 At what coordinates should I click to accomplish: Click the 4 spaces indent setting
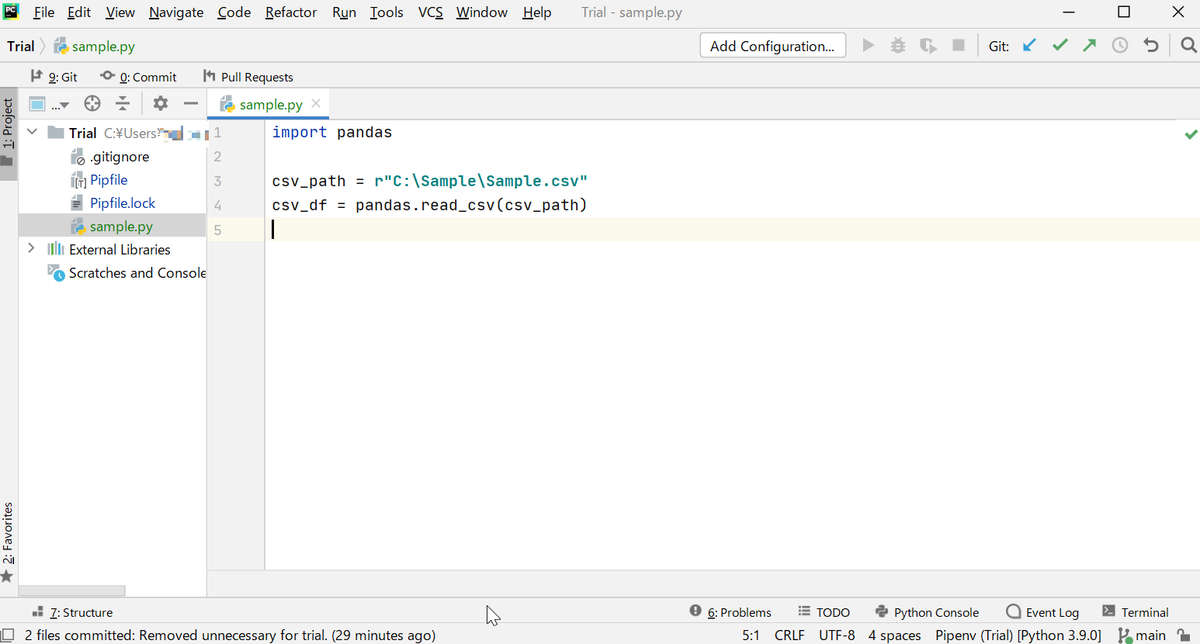894,635
